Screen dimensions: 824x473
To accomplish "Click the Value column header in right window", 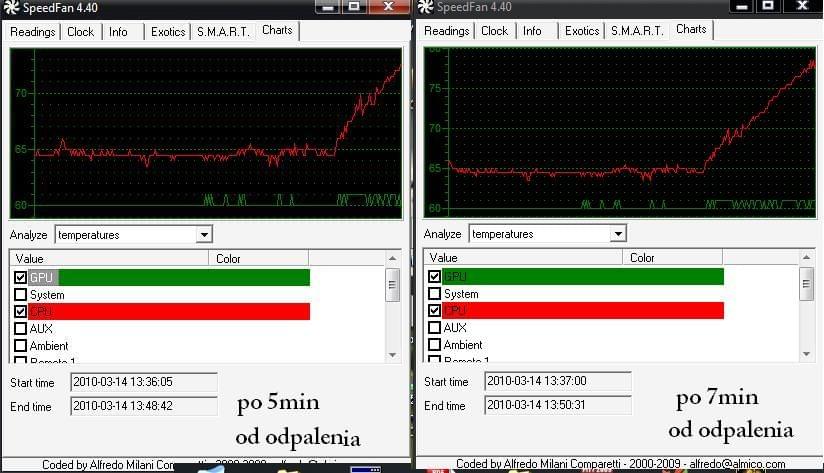I will coord(523,258).
